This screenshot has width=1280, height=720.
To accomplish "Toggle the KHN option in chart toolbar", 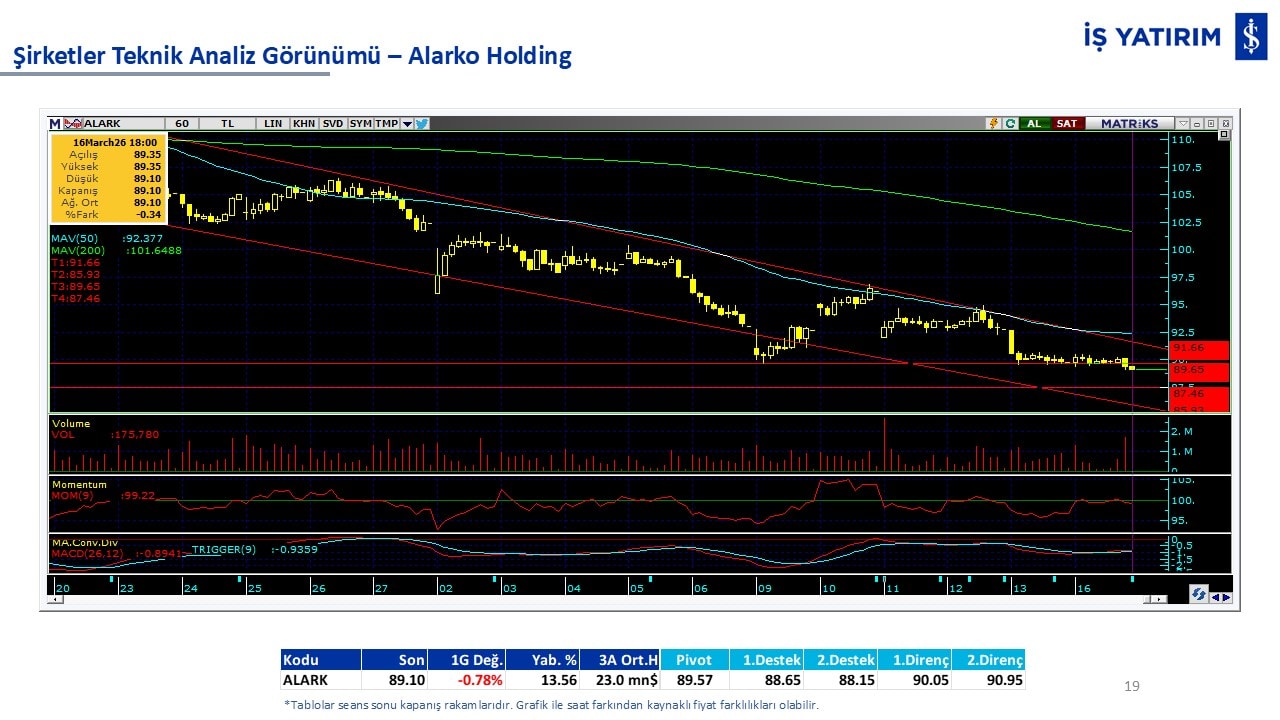I will (x=304, y=124).
